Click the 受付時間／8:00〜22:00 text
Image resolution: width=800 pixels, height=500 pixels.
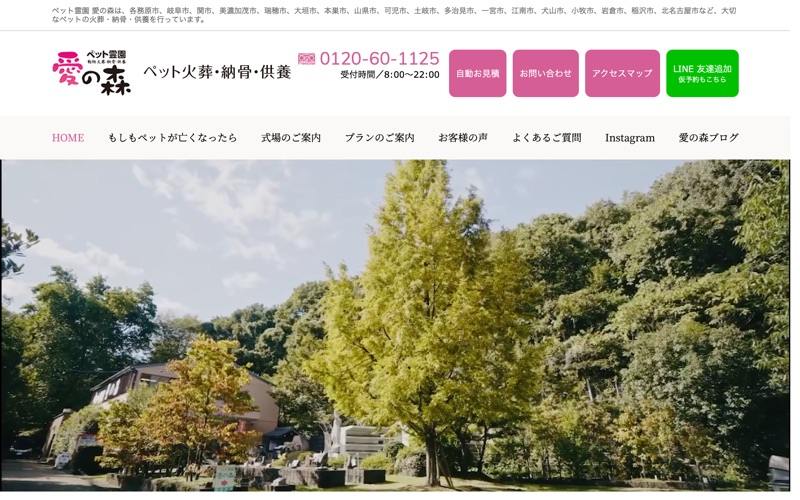coord(390,75)
